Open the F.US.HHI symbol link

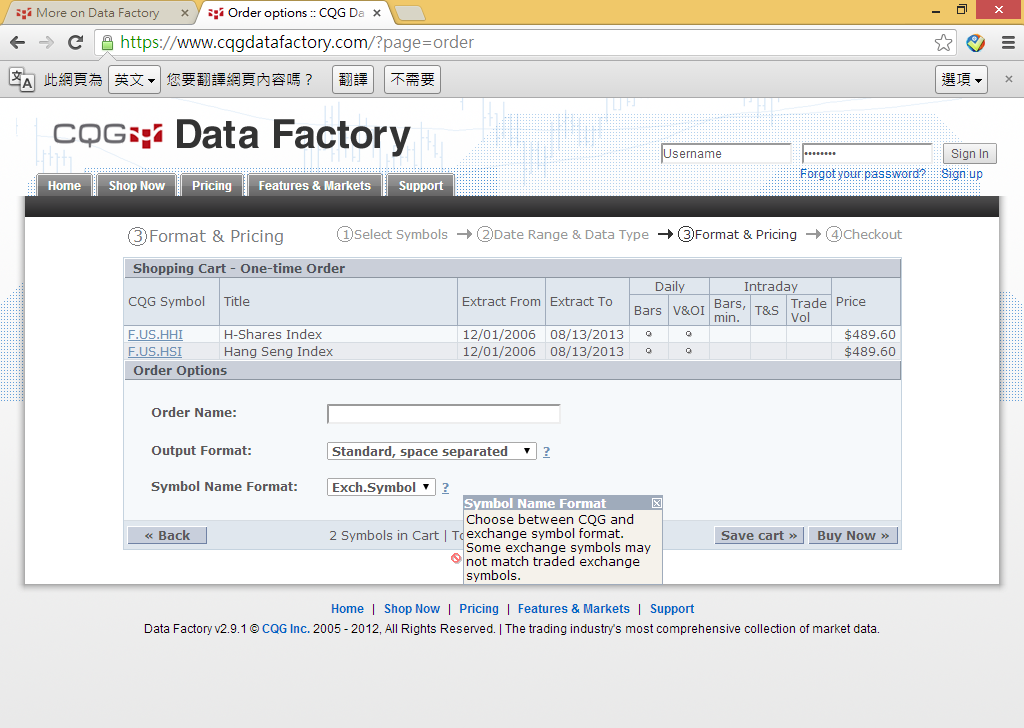coord(155,334)
